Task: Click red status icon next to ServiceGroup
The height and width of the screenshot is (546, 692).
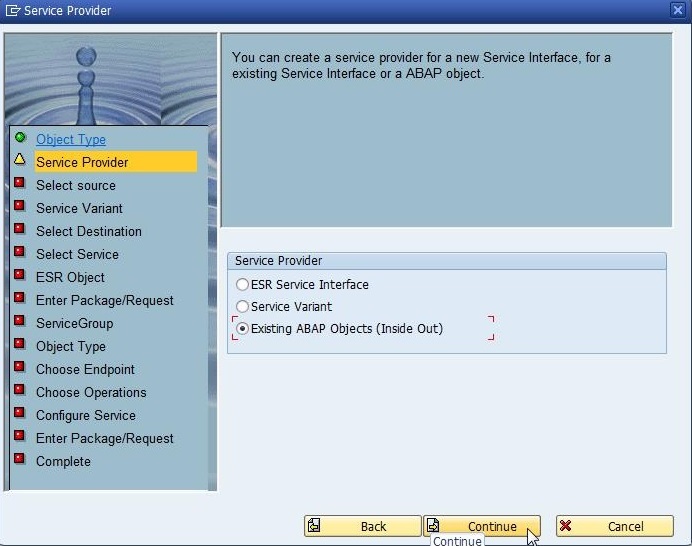Action: [x=20, y=322]
